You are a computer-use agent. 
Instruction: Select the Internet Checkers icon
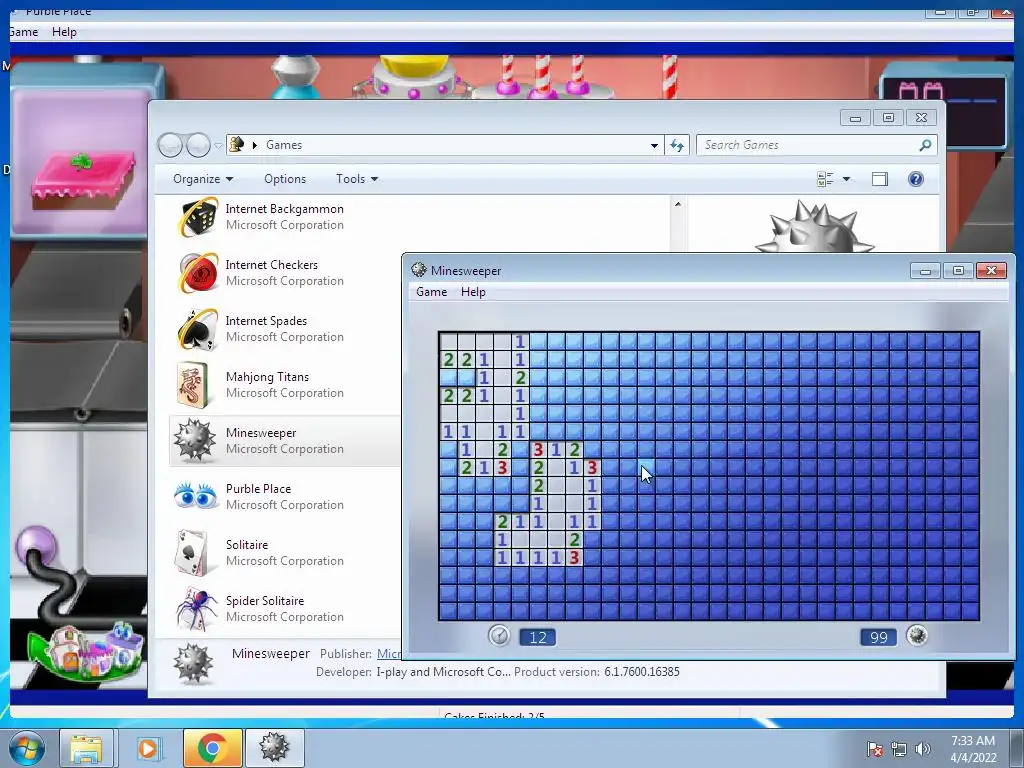[198, 272]
